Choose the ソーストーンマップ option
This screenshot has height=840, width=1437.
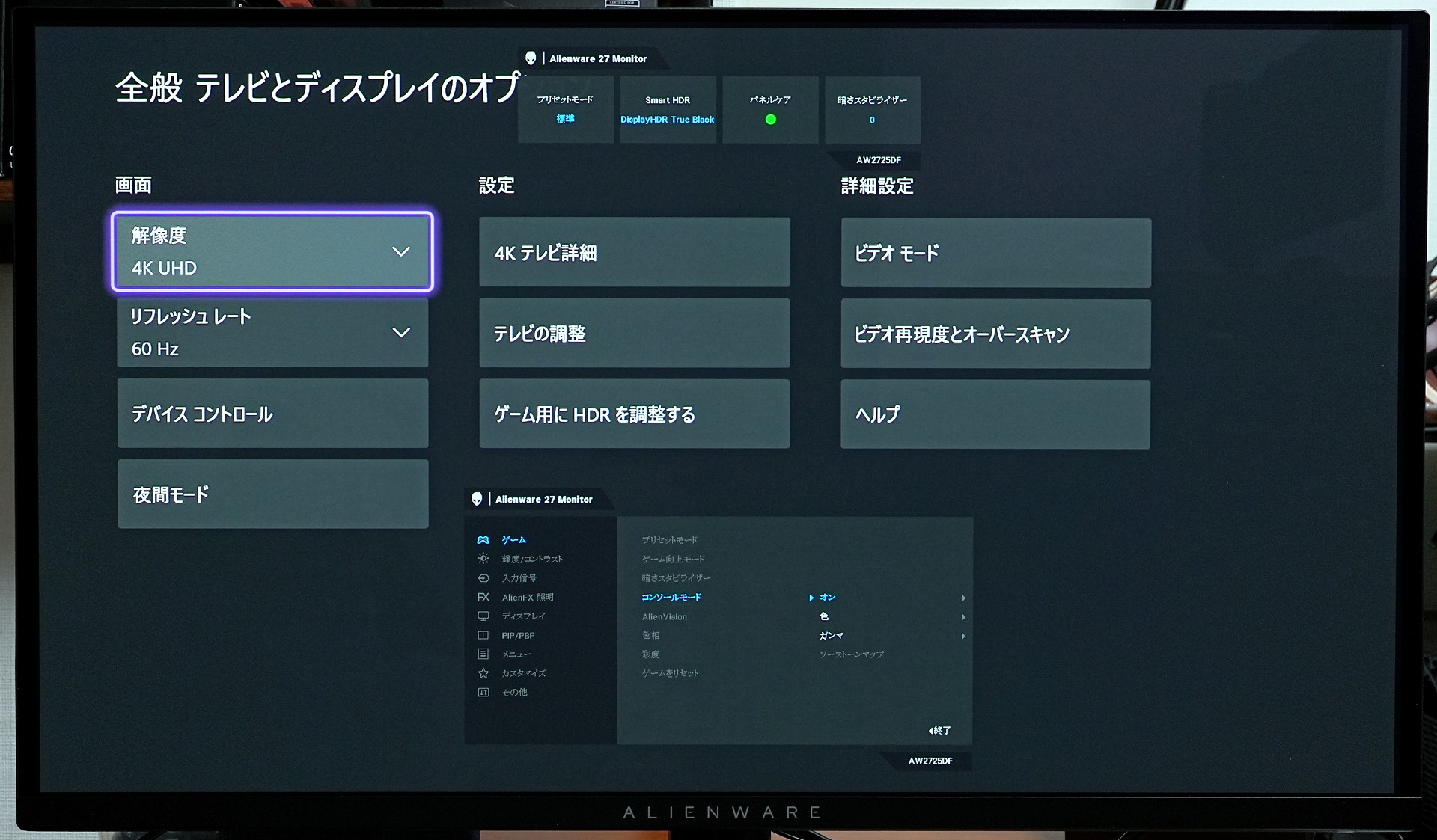point(851,654)
